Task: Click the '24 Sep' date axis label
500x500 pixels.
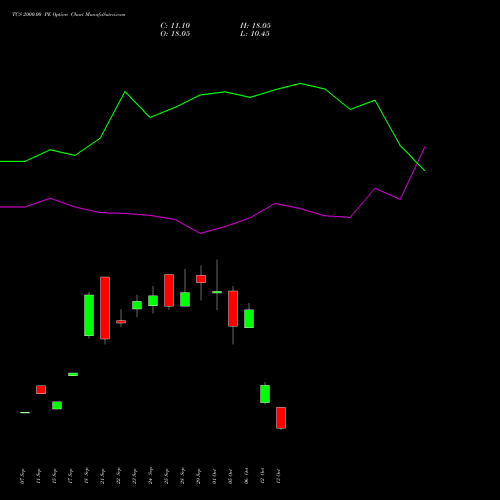Action: [151, 476]
